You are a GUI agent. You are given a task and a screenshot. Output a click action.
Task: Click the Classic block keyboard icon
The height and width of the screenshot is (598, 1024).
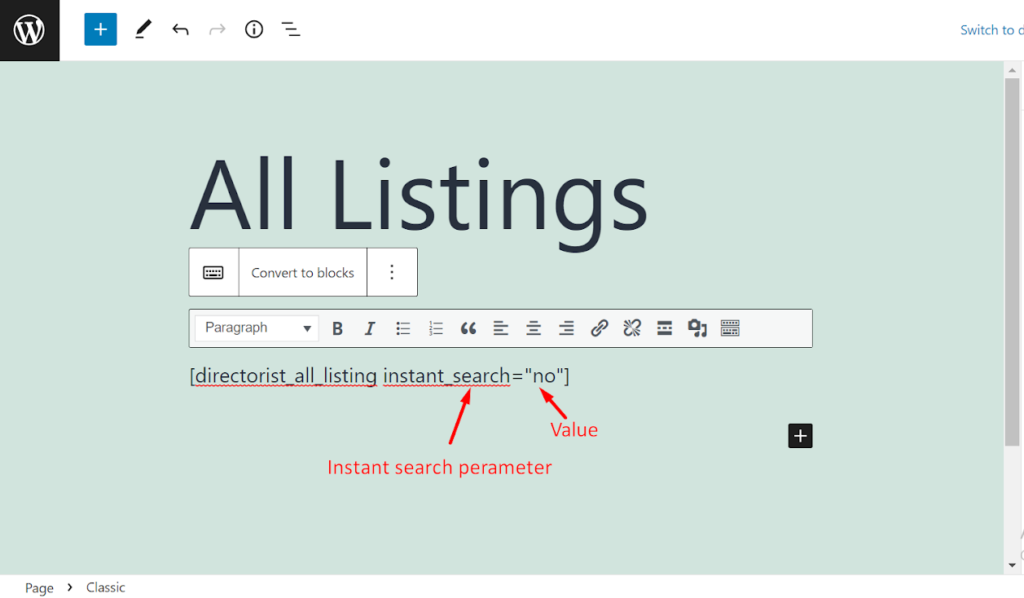[x=214, y=272]
